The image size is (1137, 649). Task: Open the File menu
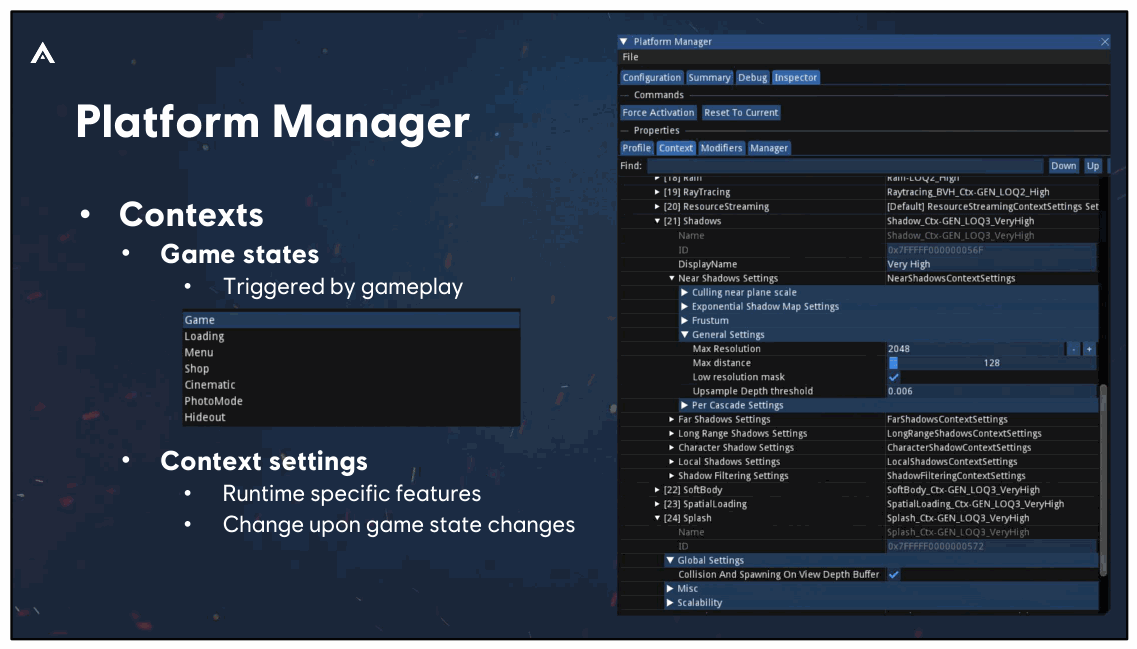click(x=630, y=57)
